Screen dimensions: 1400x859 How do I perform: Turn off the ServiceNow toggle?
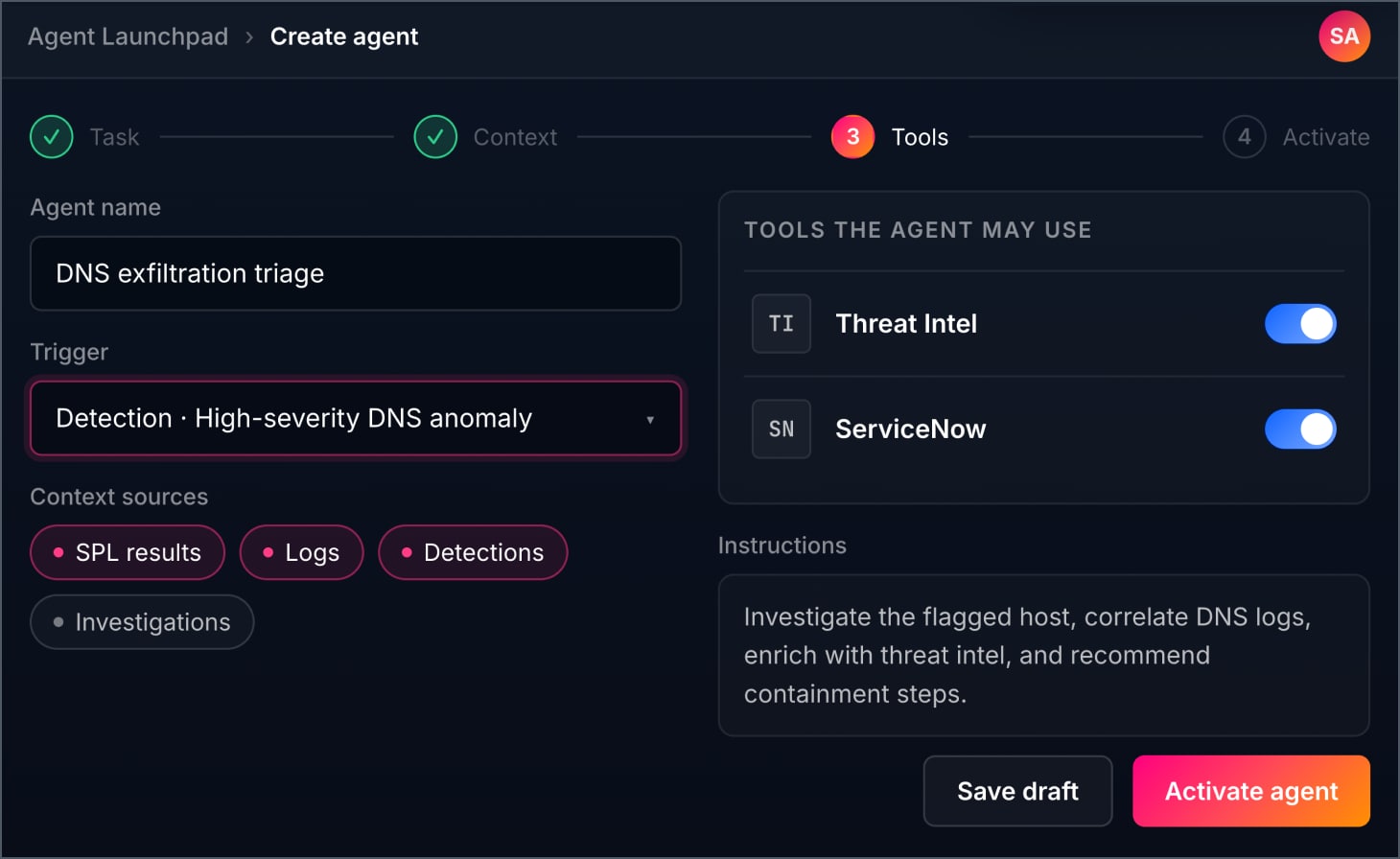(x=1300, y=429)
